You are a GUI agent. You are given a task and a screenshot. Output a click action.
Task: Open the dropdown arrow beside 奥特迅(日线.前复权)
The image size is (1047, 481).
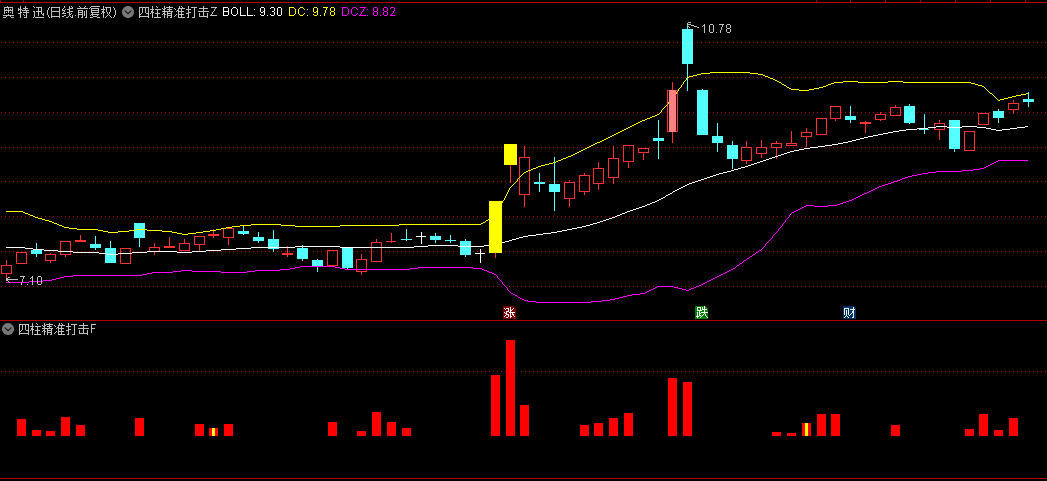(x=128, y=11)
